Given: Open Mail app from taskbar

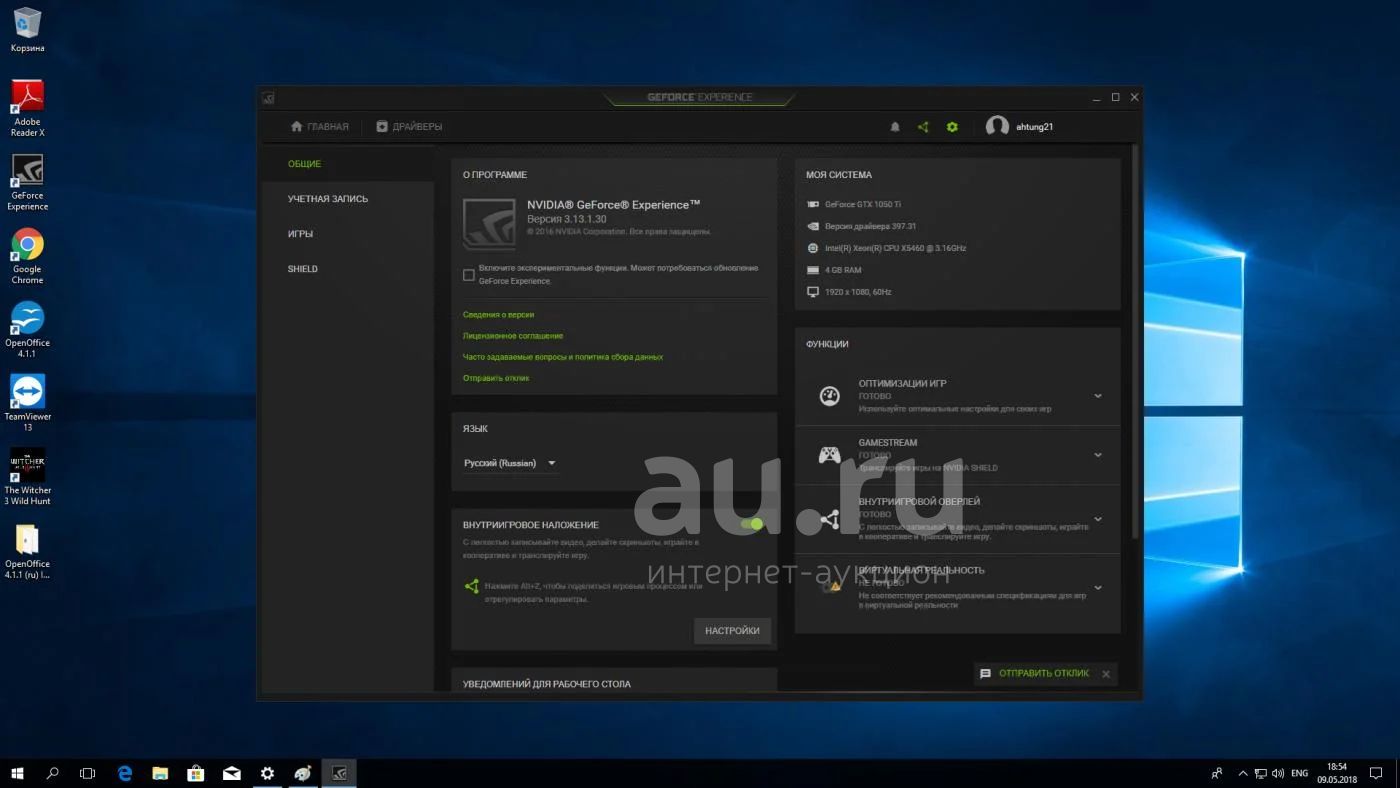Looking at the screenshot, I should pyautogui.click(x=232, y=773).
